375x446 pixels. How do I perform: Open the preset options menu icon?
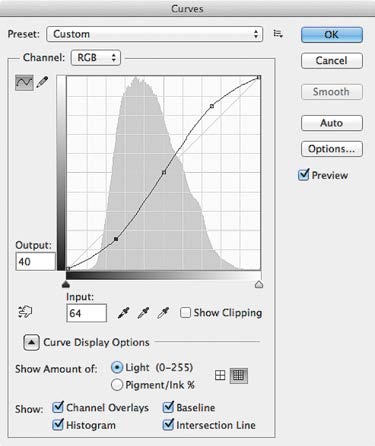tap(278, 34)
